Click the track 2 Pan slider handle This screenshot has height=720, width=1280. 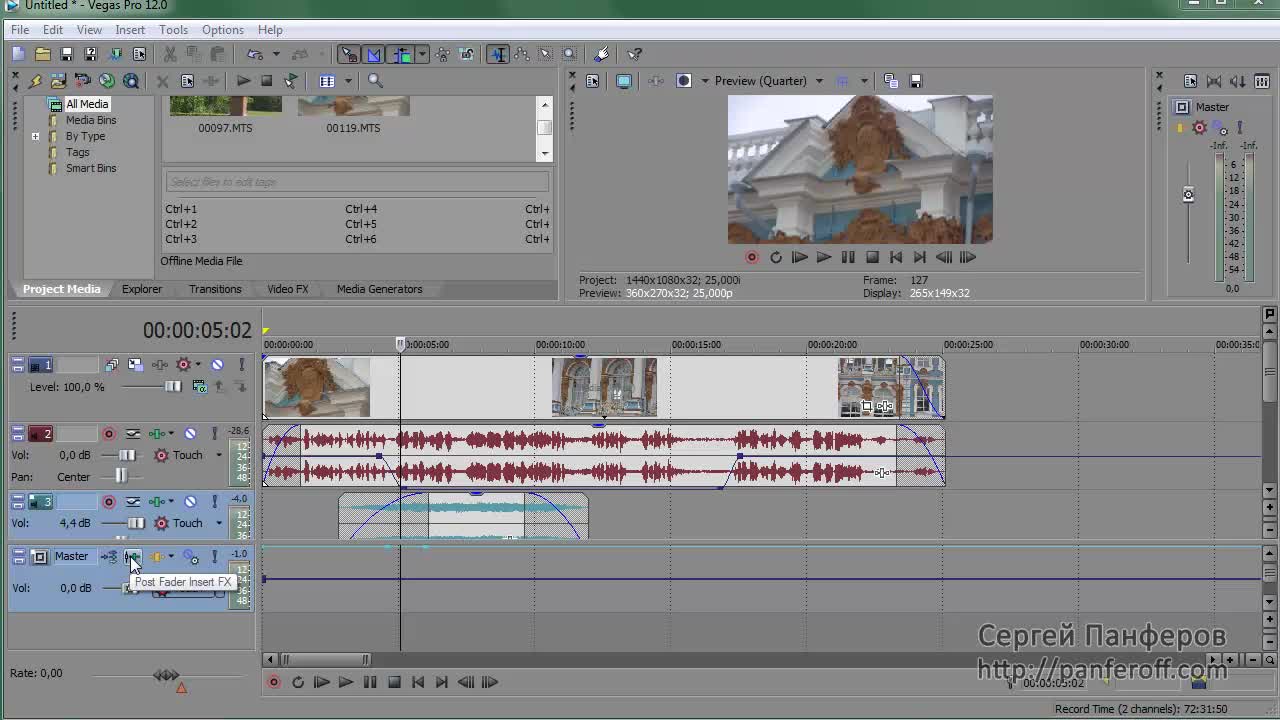(x=122, y=477)
